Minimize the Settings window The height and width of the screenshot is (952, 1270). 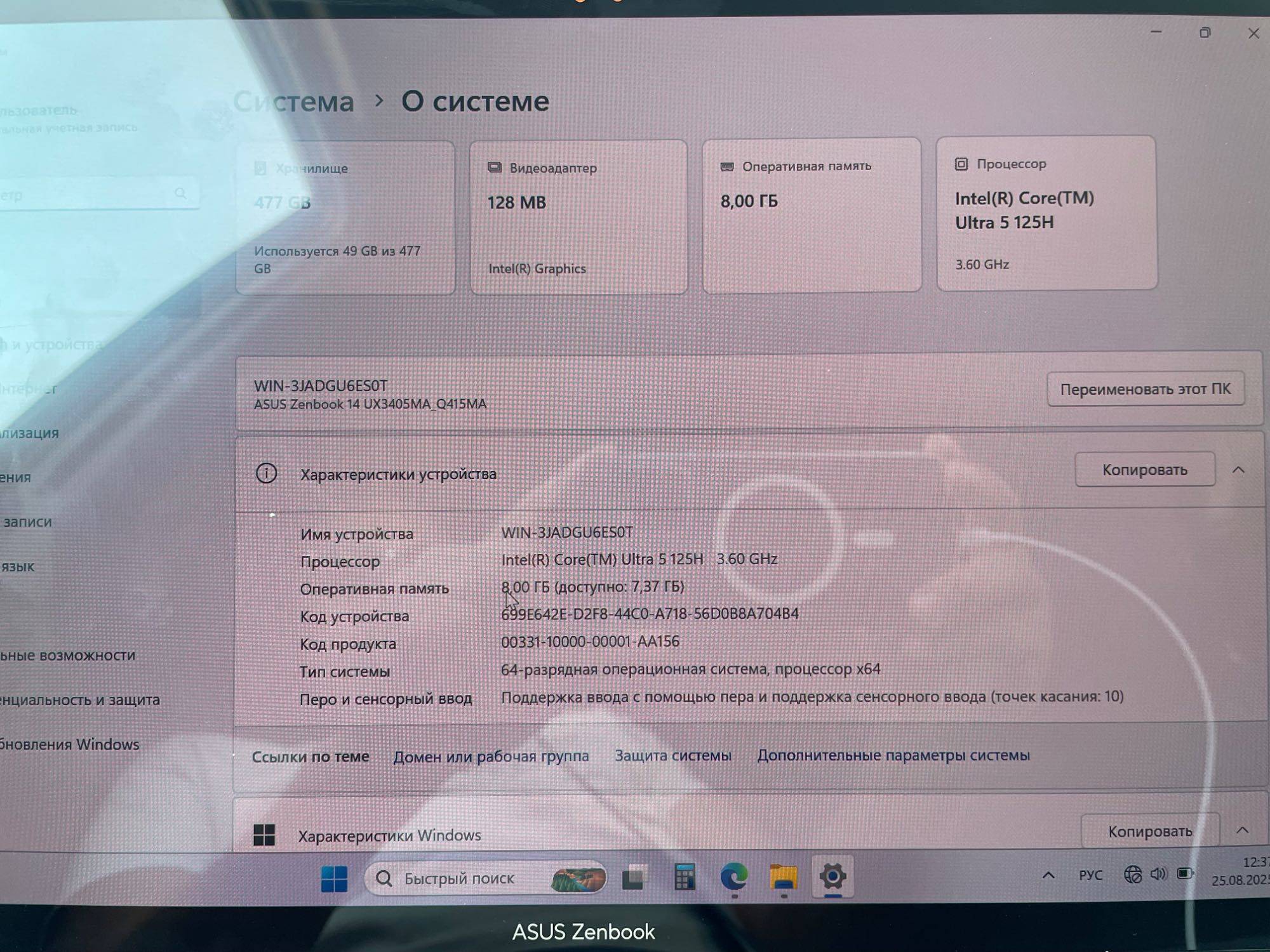pos(1156,32)
